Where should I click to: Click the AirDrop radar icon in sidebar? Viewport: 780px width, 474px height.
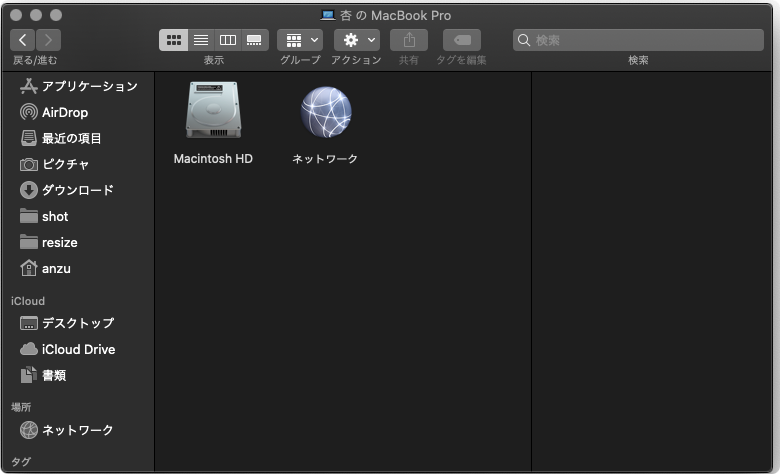click(x=29, y=112)
